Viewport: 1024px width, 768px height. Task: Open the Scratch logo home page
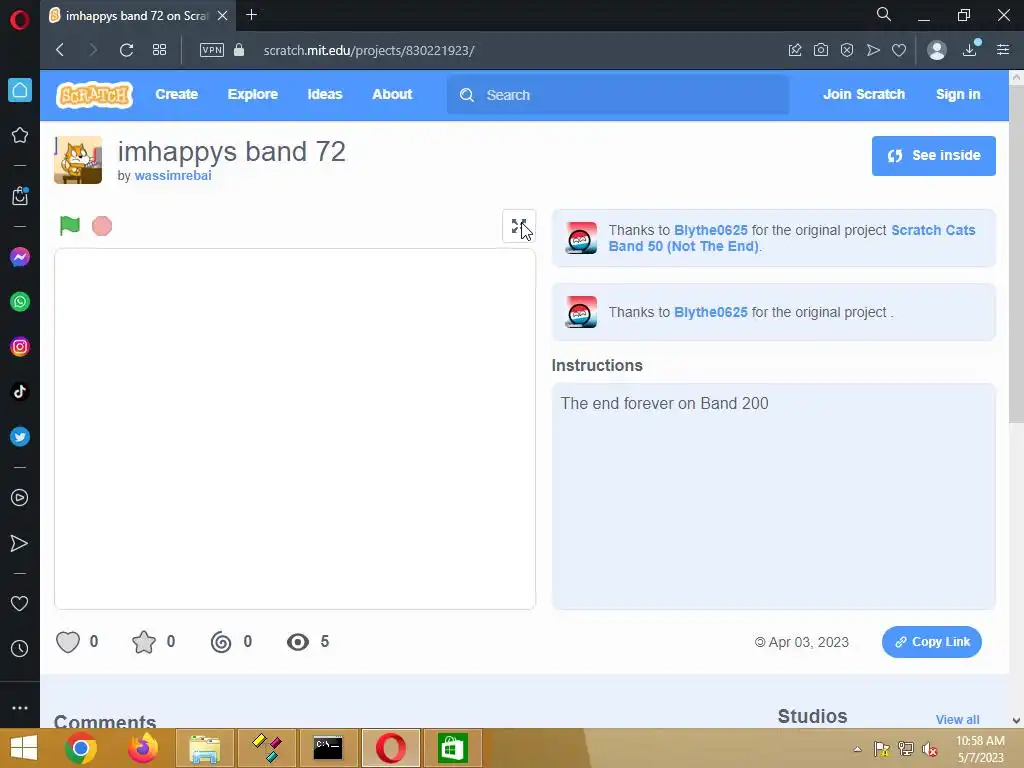[x=95, y=95]
